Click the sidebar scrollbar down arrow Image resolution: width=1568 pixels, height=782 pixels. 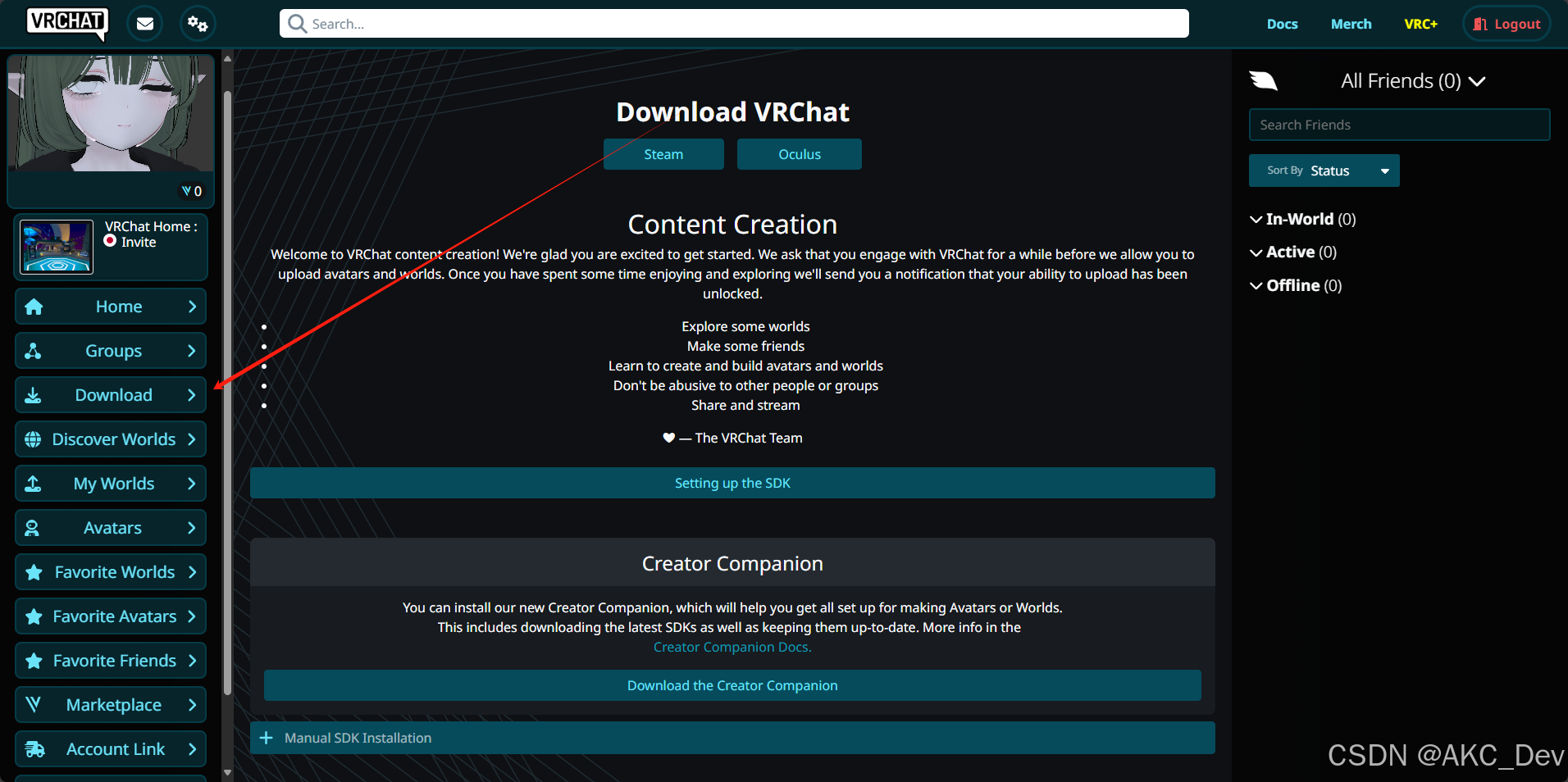tap(227, 772)
